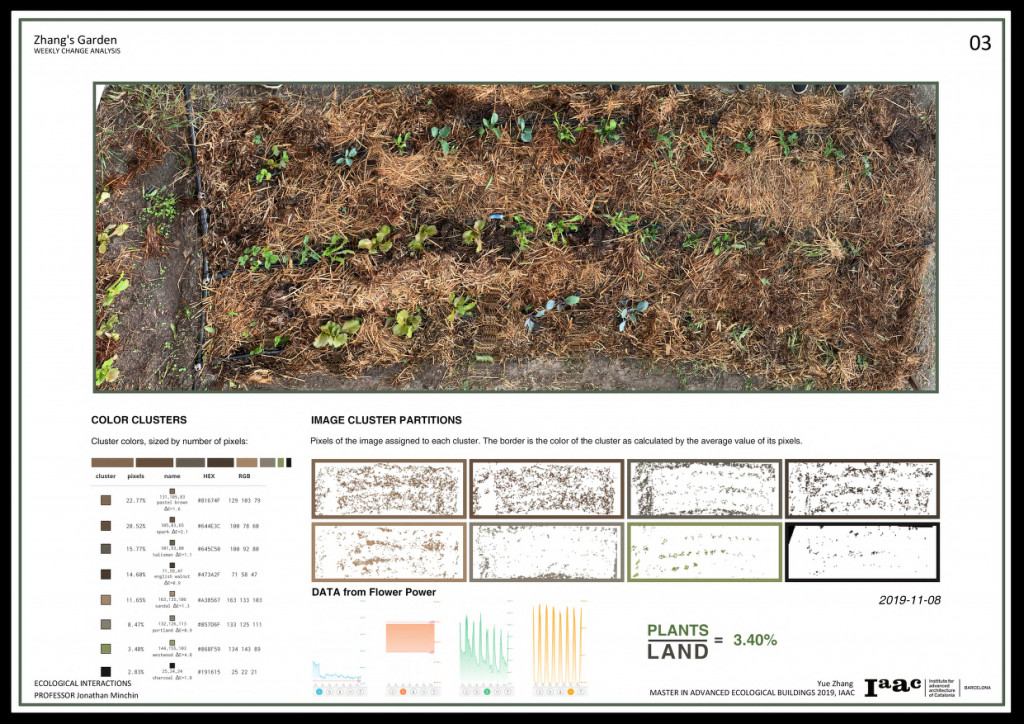
Task: Click the orange dot under second chart
Action: tap(403, 691)
